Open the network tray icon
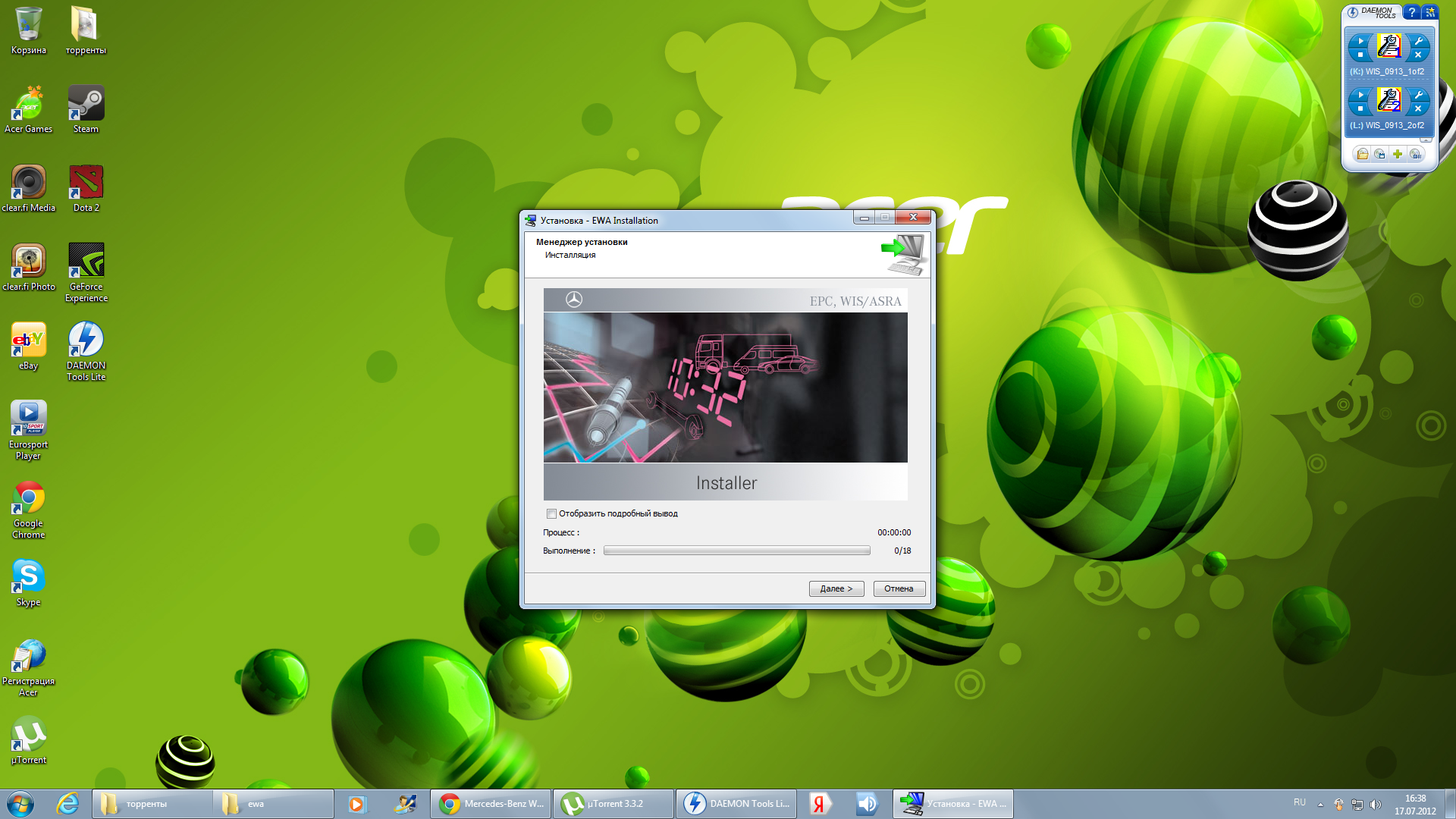The width and height of the screenshot is (1456, 819). 1357,804
